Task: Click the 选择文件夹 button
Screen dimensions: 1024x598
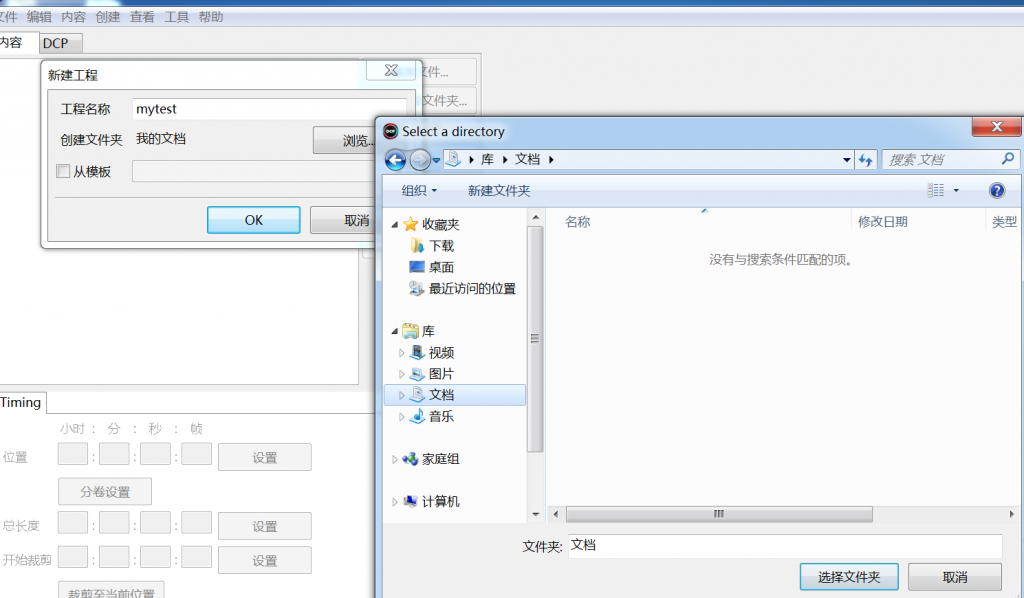Action: click(x=848, y=576)
